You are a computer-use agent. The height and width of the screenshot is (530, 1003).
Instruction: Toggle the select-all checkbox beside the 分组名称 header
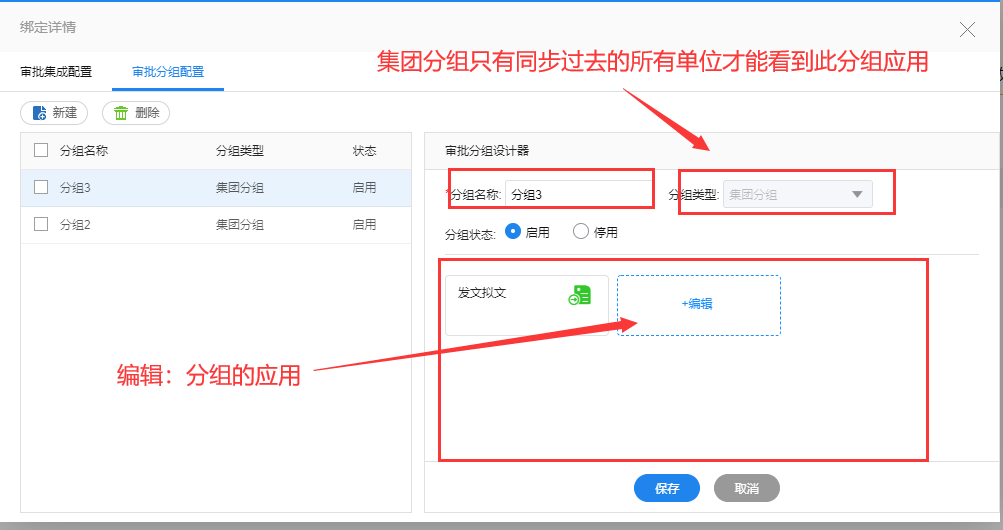pos(41,150)
